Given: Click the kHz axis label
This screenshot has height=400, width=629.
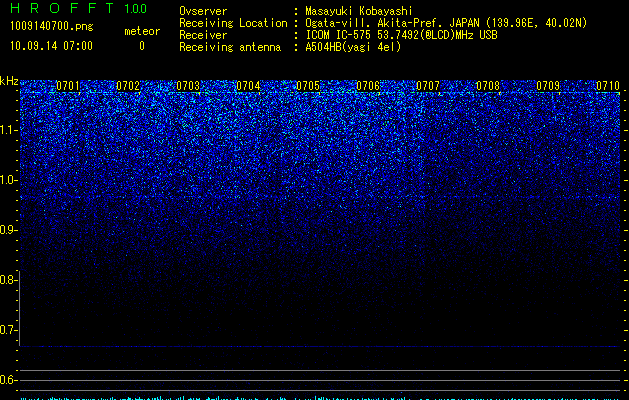Looking at the screenshot, I should tap(9, 81).
